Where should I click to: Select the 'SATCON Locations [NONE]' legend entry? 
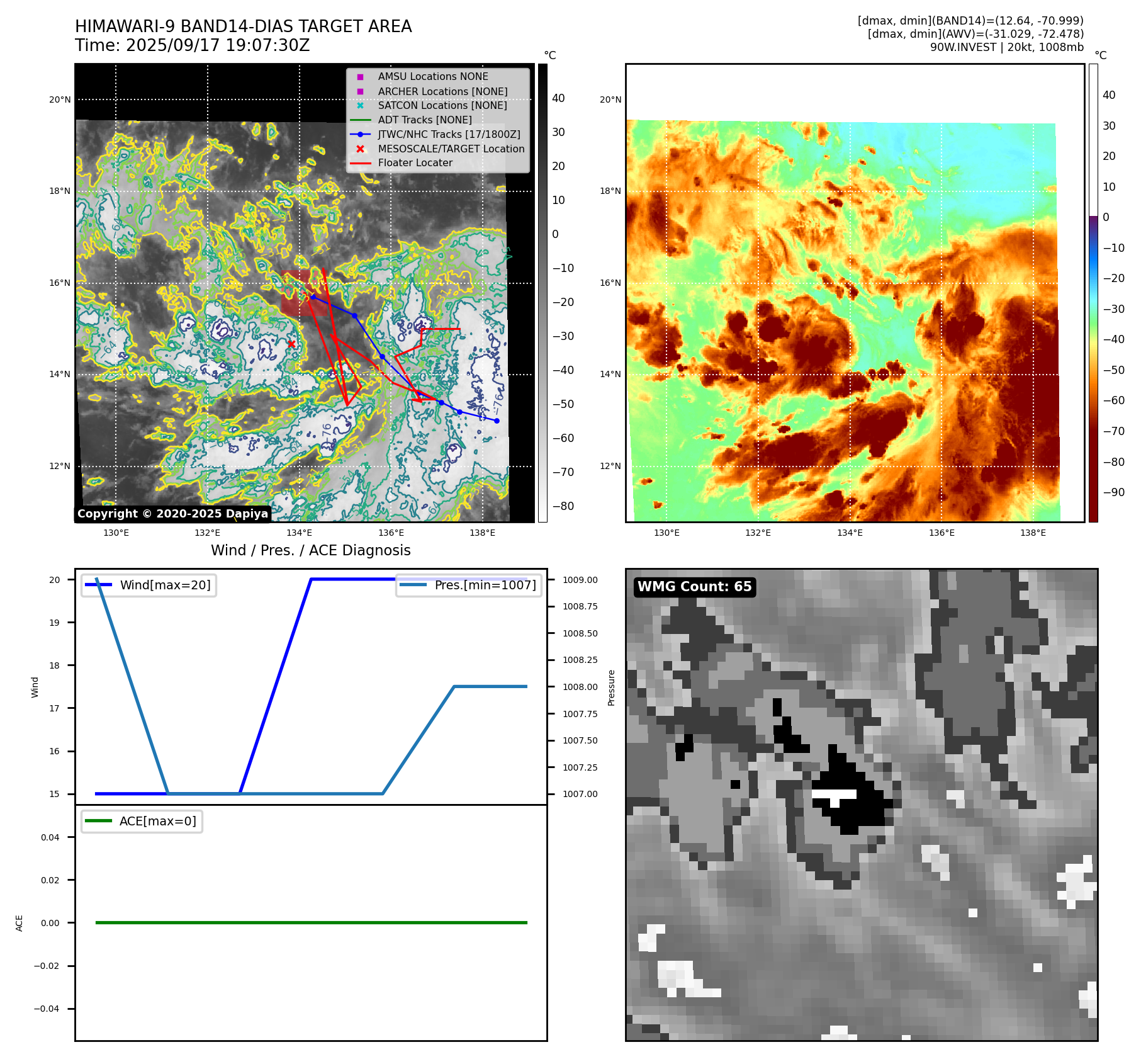pyautogui.click(x=442, y=106)
